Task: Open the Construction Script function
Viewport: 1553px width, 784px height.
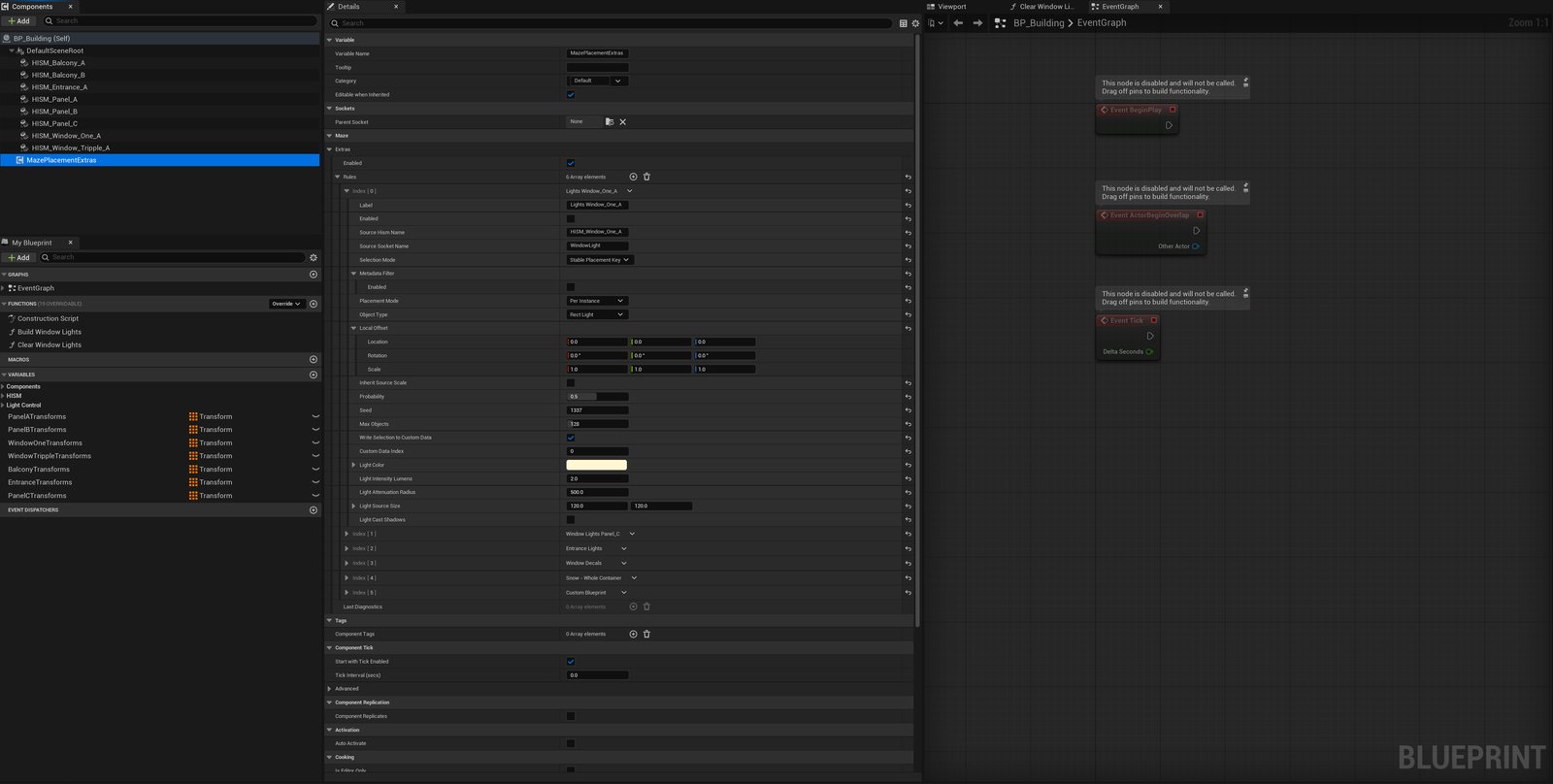Action: (x=48, y=318)
